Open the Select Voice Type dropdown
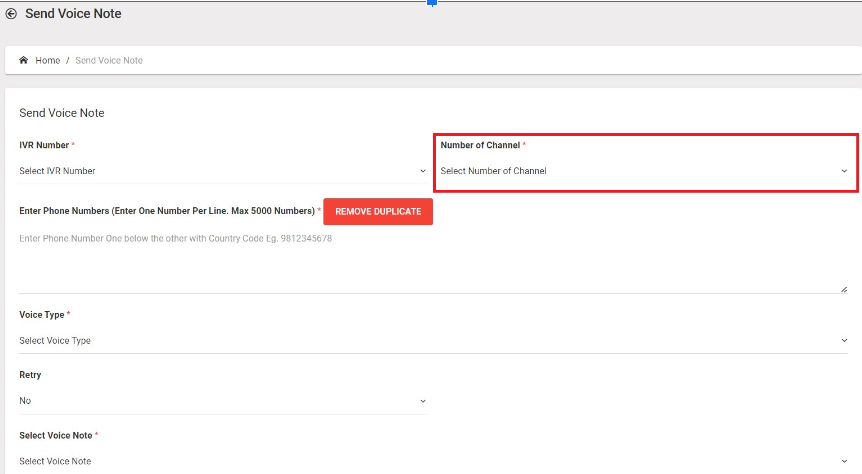 (433, 341)
